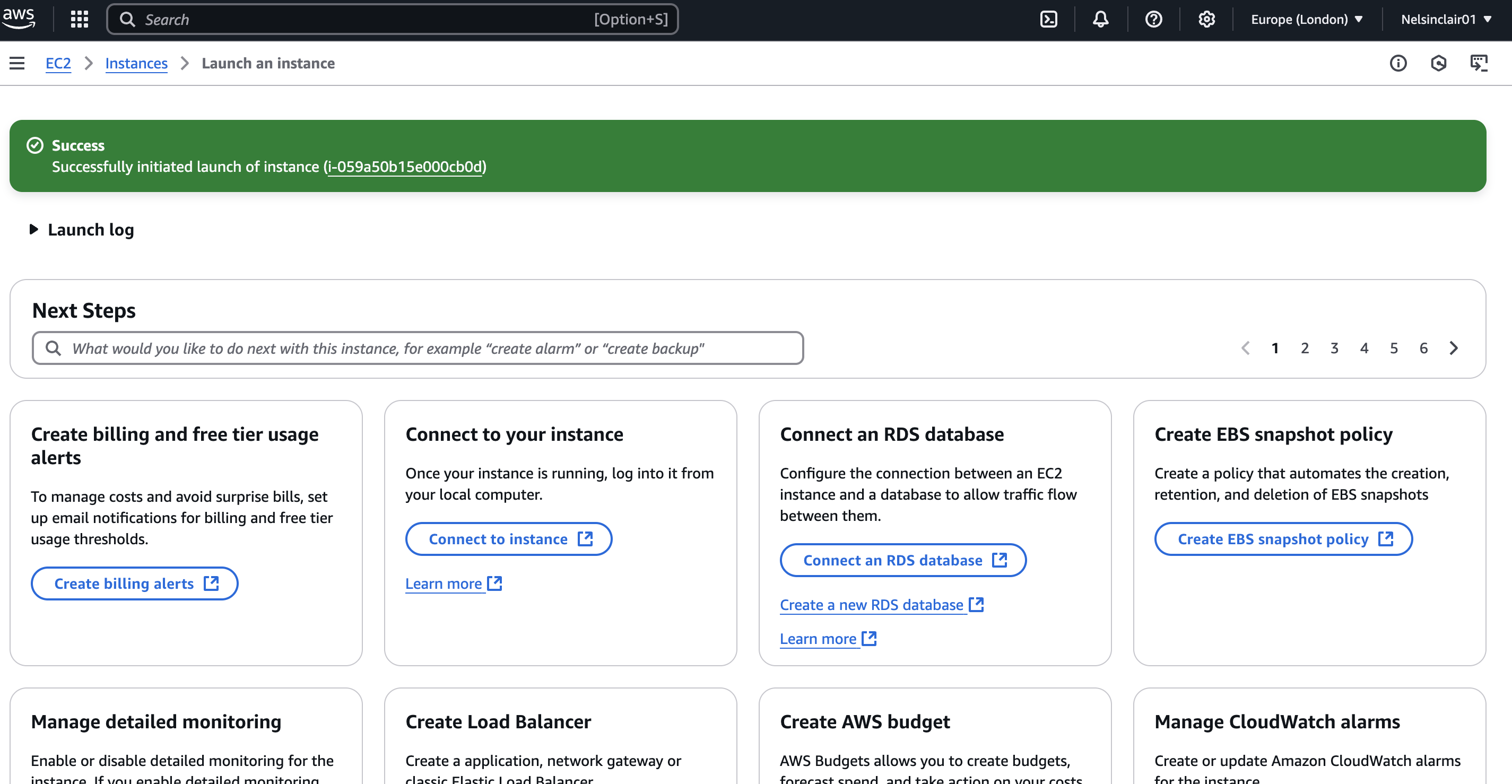Expand the Launch log section

coord(82,230)
